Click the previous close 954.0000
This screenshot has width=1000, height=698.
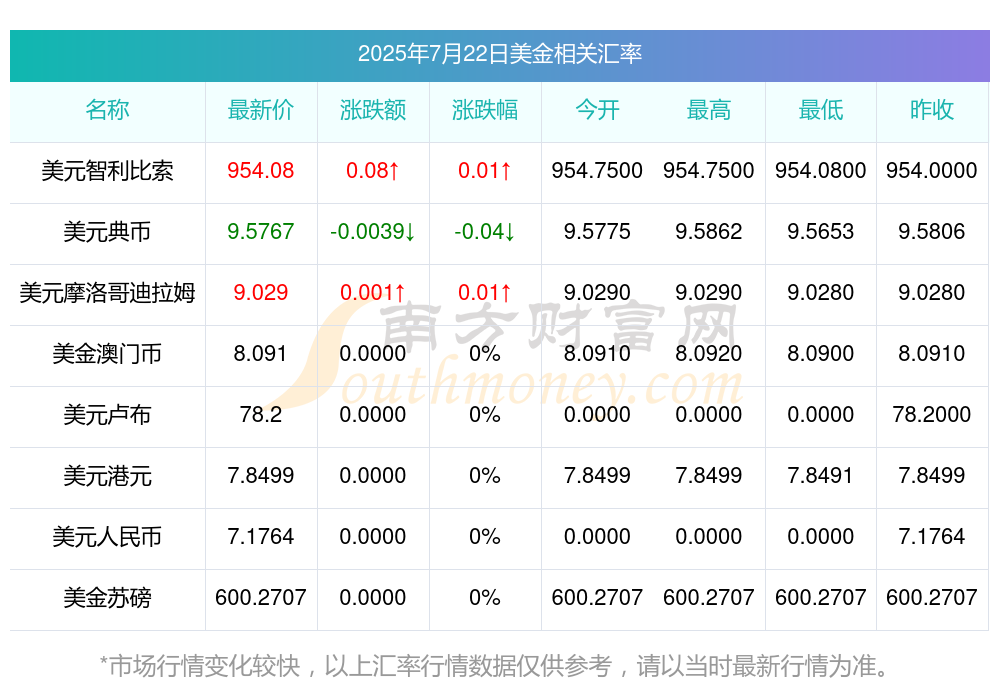click(x=932, y=170)
